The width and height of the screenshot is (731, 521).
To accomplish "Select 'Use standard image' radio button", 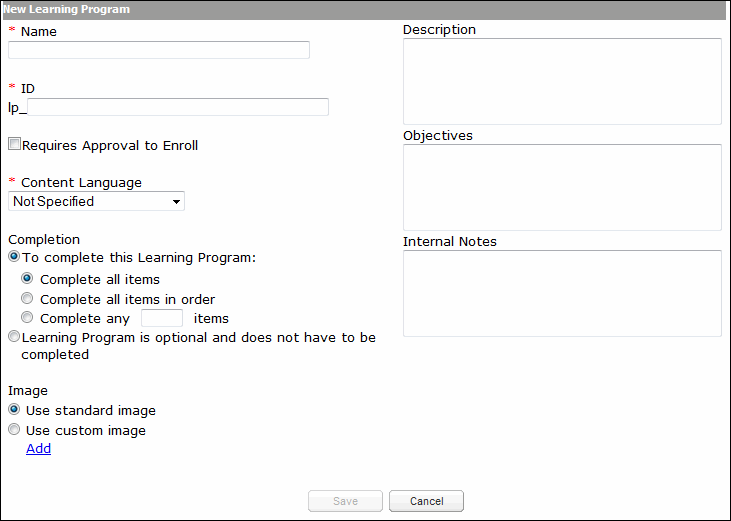I will click(x=15, y=410).
